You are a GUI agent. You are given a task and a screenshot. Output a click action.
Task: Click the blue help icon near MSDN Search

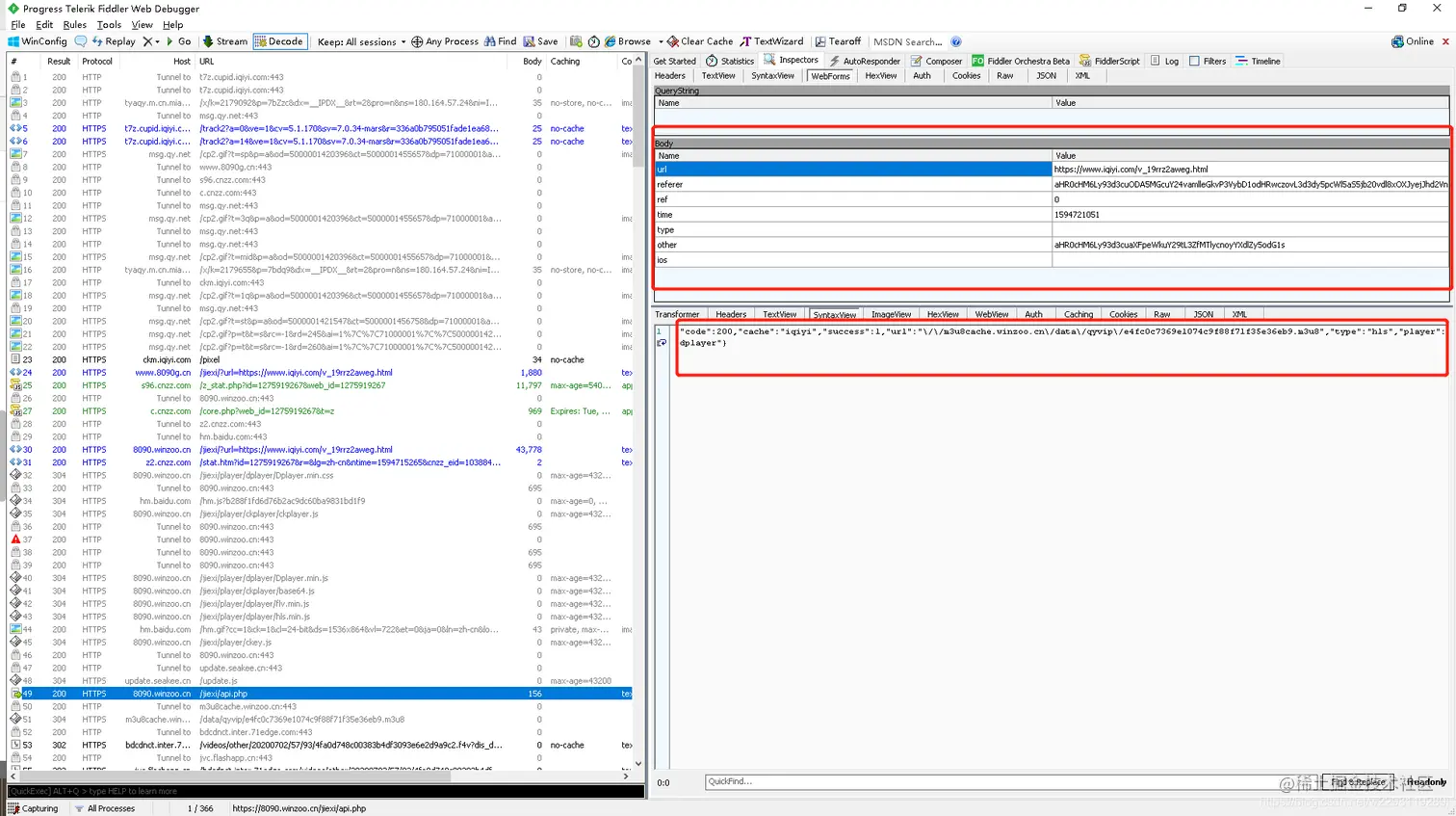click(956, 41)
